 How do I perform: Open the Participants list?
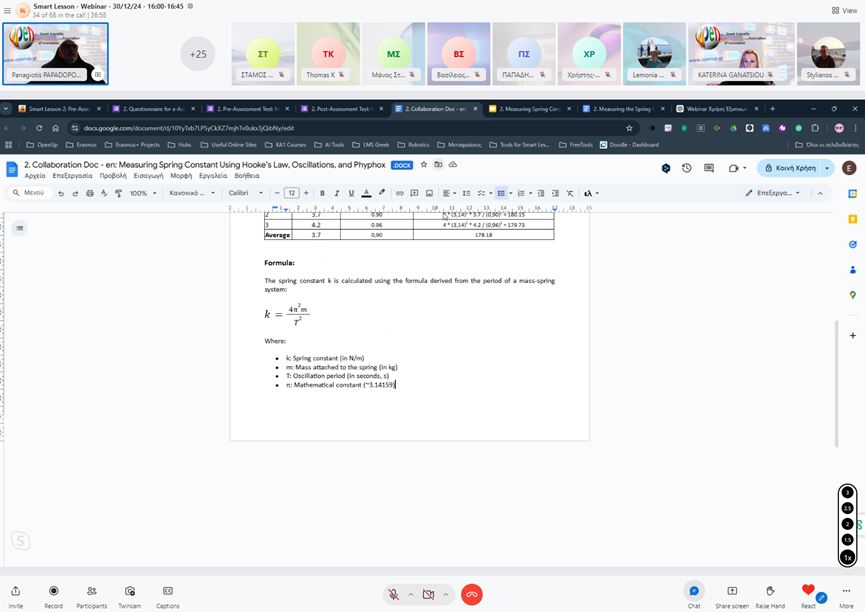click(91, 591)
